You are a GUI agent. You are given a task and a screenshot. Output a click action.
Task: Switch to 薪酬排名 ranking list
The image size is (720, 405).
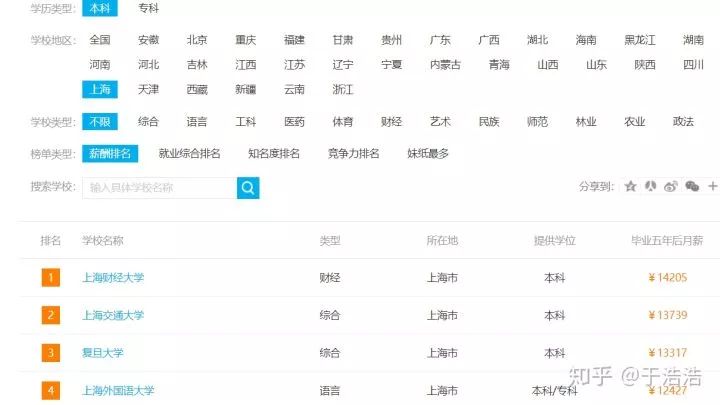click(x=110, y=154)
